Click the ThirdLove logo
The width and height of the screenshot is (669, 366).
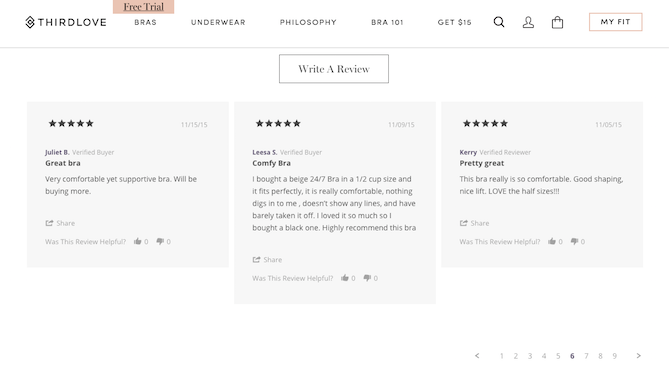pyautogui.click(x=66, y=22)
